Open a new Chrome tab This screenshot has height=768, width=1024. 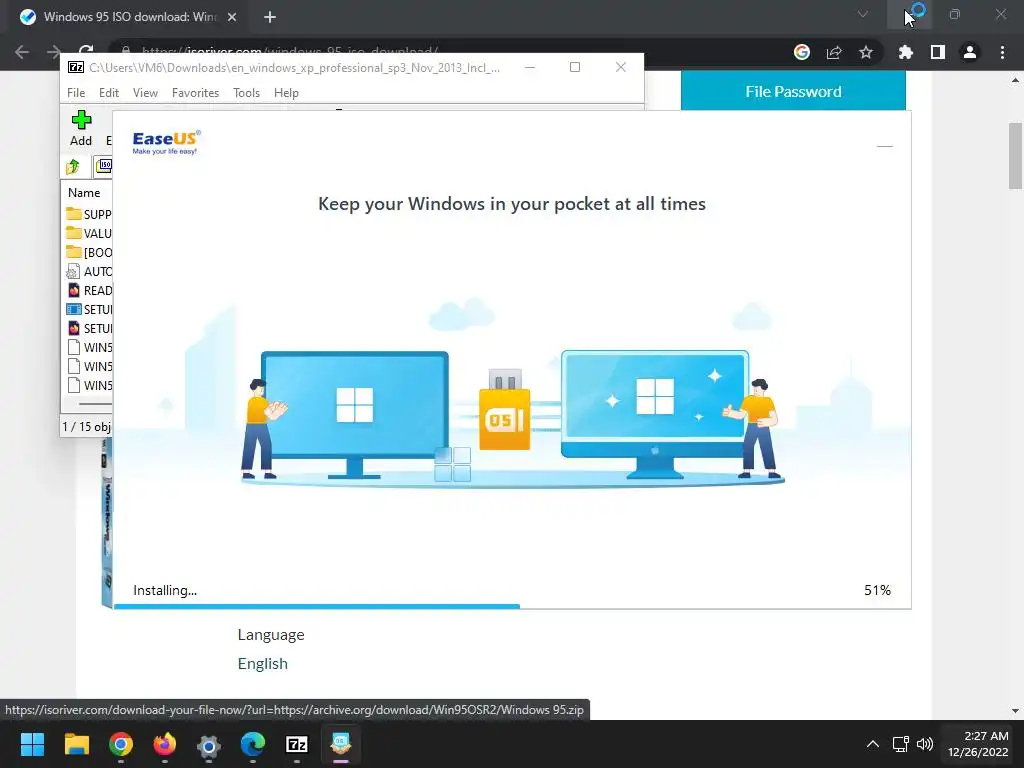pyautogui.click(x=270, y=17)
